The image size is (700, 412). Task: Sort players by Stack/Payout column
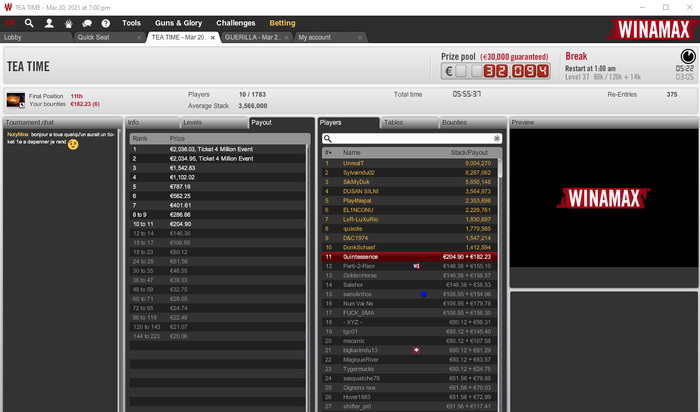click(469, 153)
